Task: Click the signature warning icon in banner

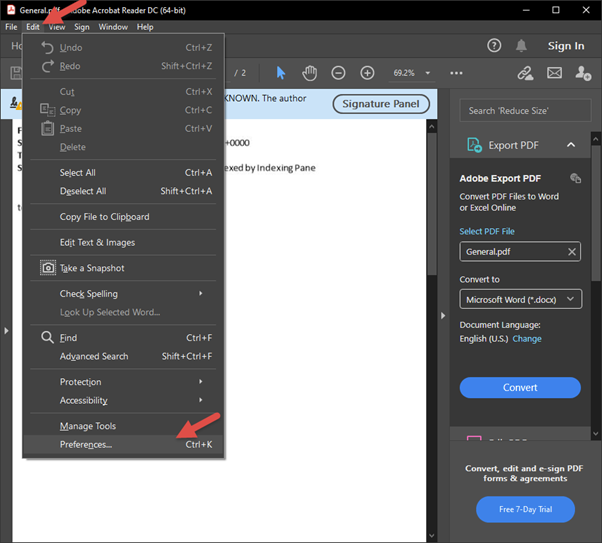Action: 15,103
